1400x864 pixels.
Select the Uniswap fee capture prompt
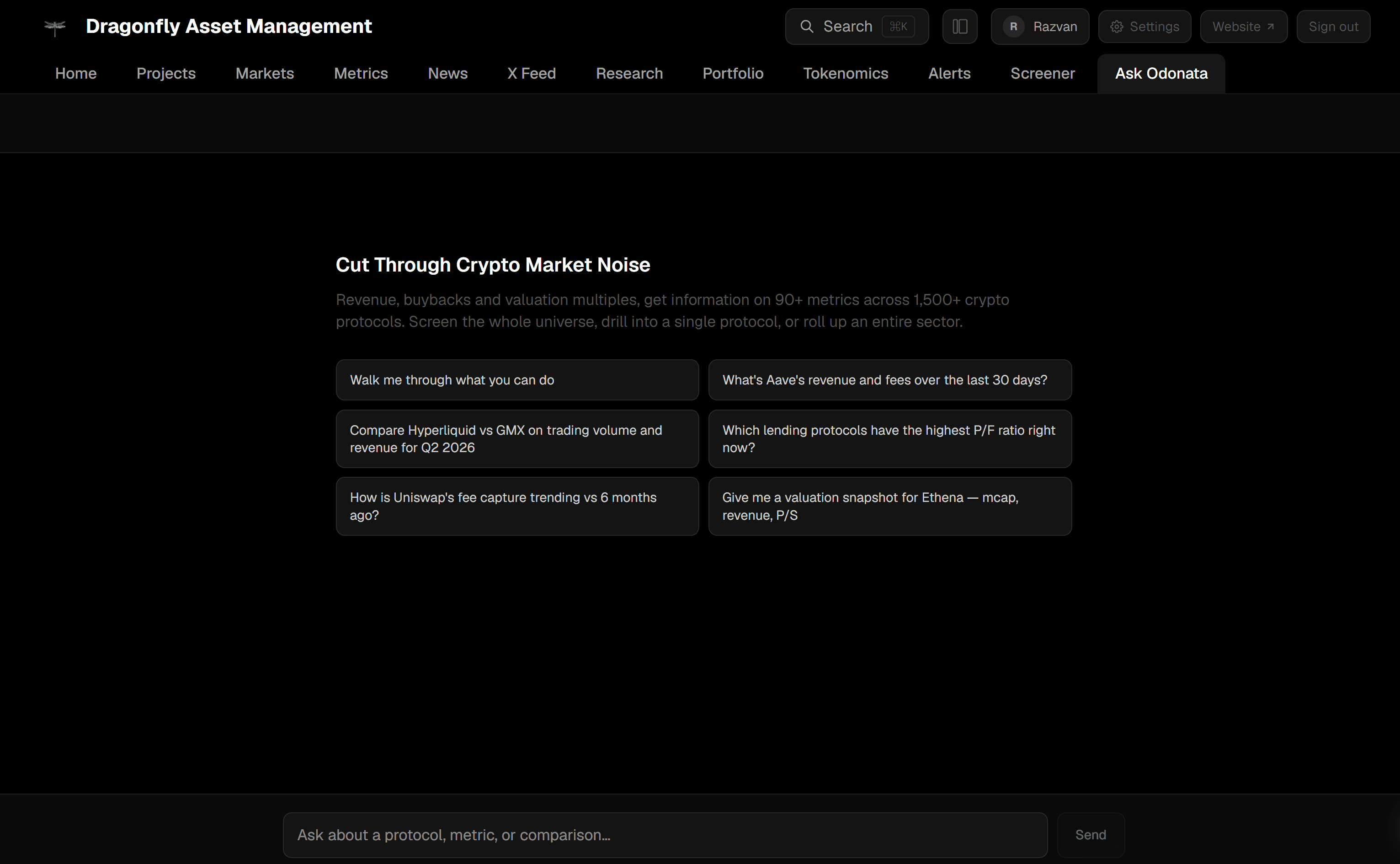(x=517, y=507)
